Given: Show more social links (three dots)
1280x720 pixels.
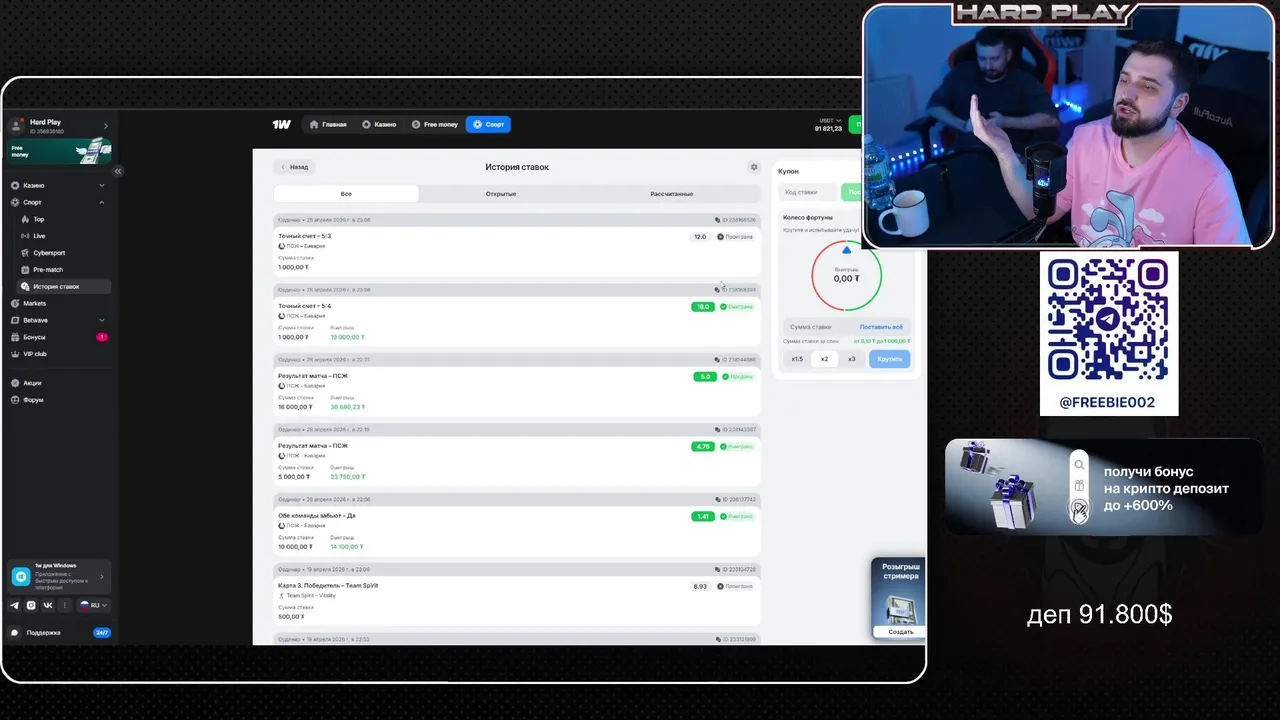Looking at the screenshot, I should pyautogui.click(x=65, y=605).
